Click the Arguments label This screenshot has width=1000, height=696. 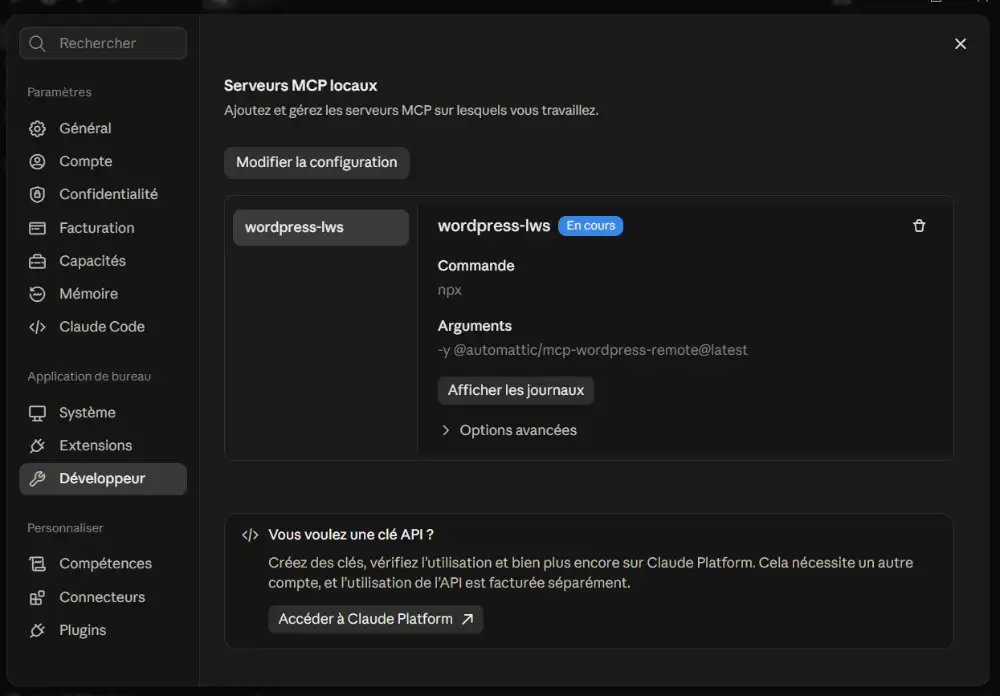click(474, 326)
